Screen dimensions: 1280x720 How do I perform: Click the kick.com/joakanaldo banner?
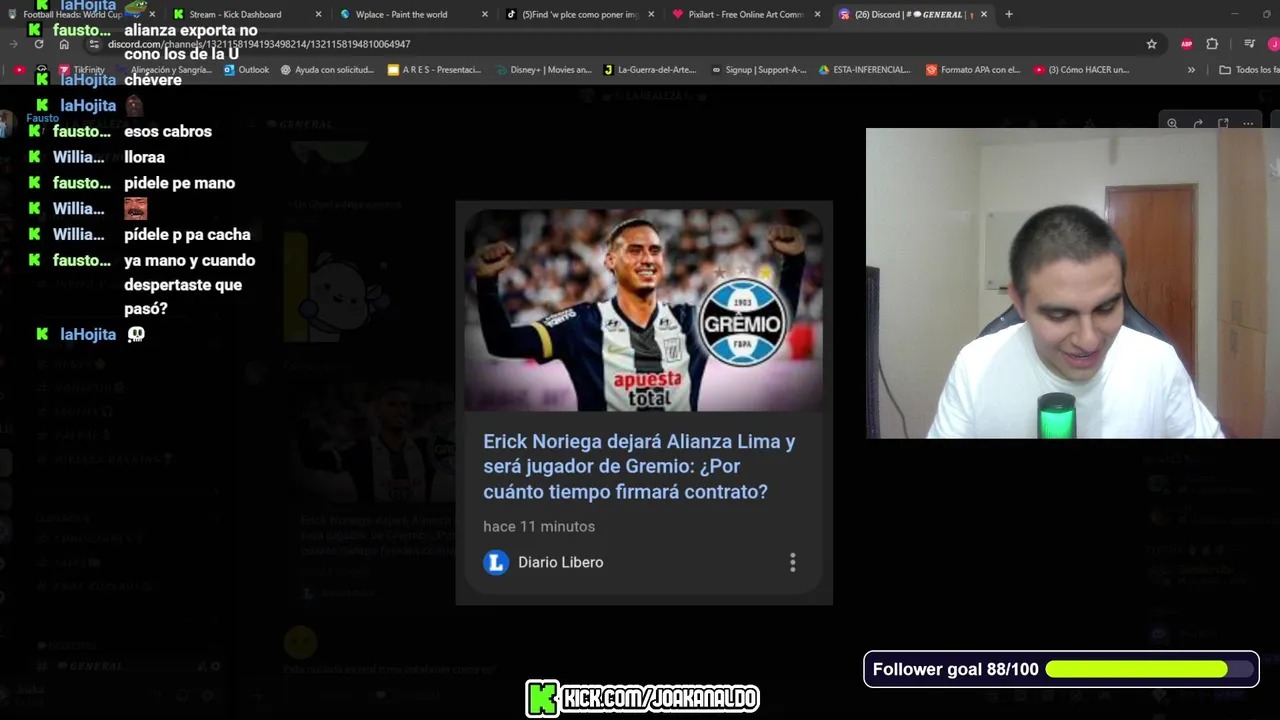(x=642, y=698)
